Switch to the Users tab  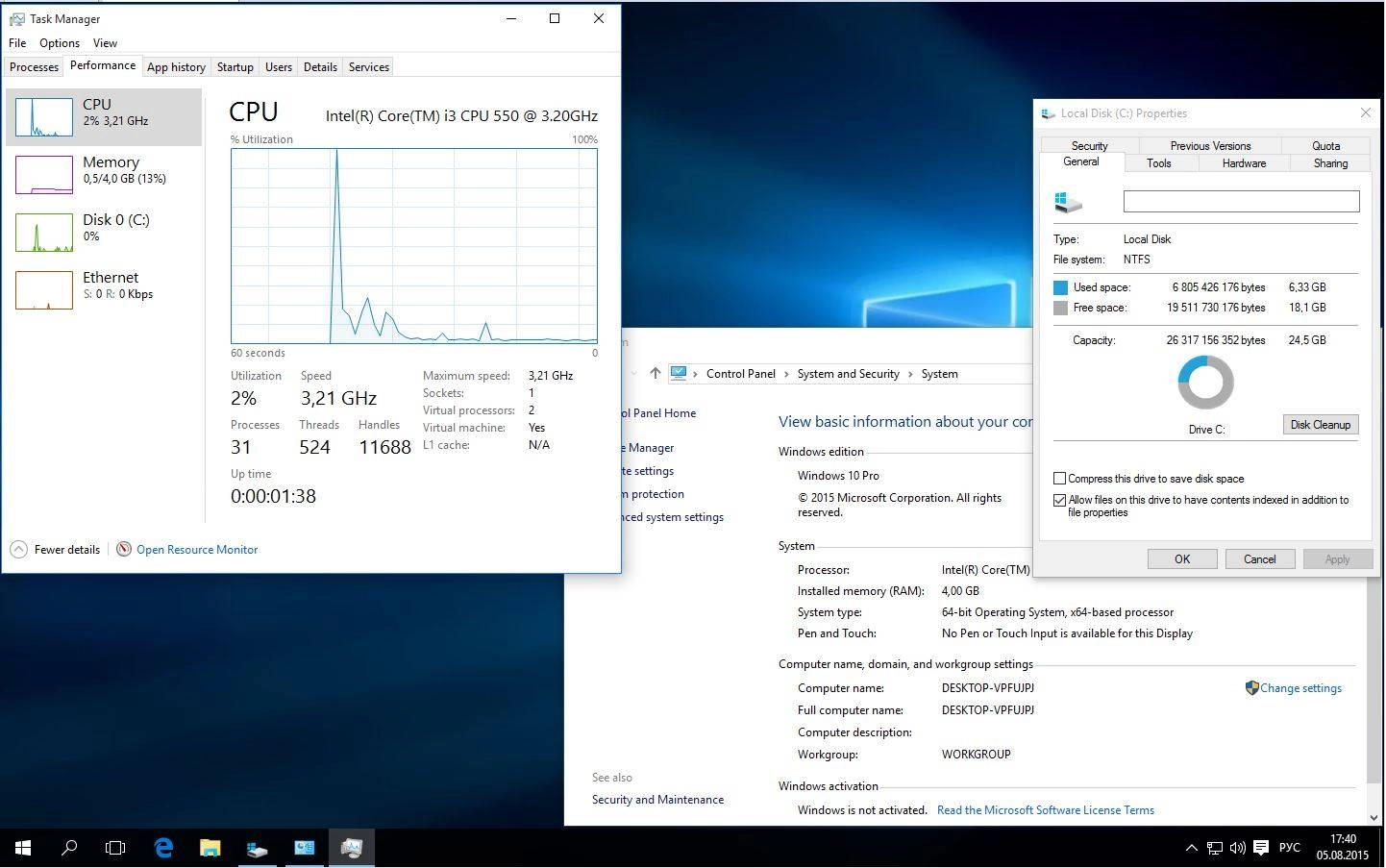pos(279,66)
